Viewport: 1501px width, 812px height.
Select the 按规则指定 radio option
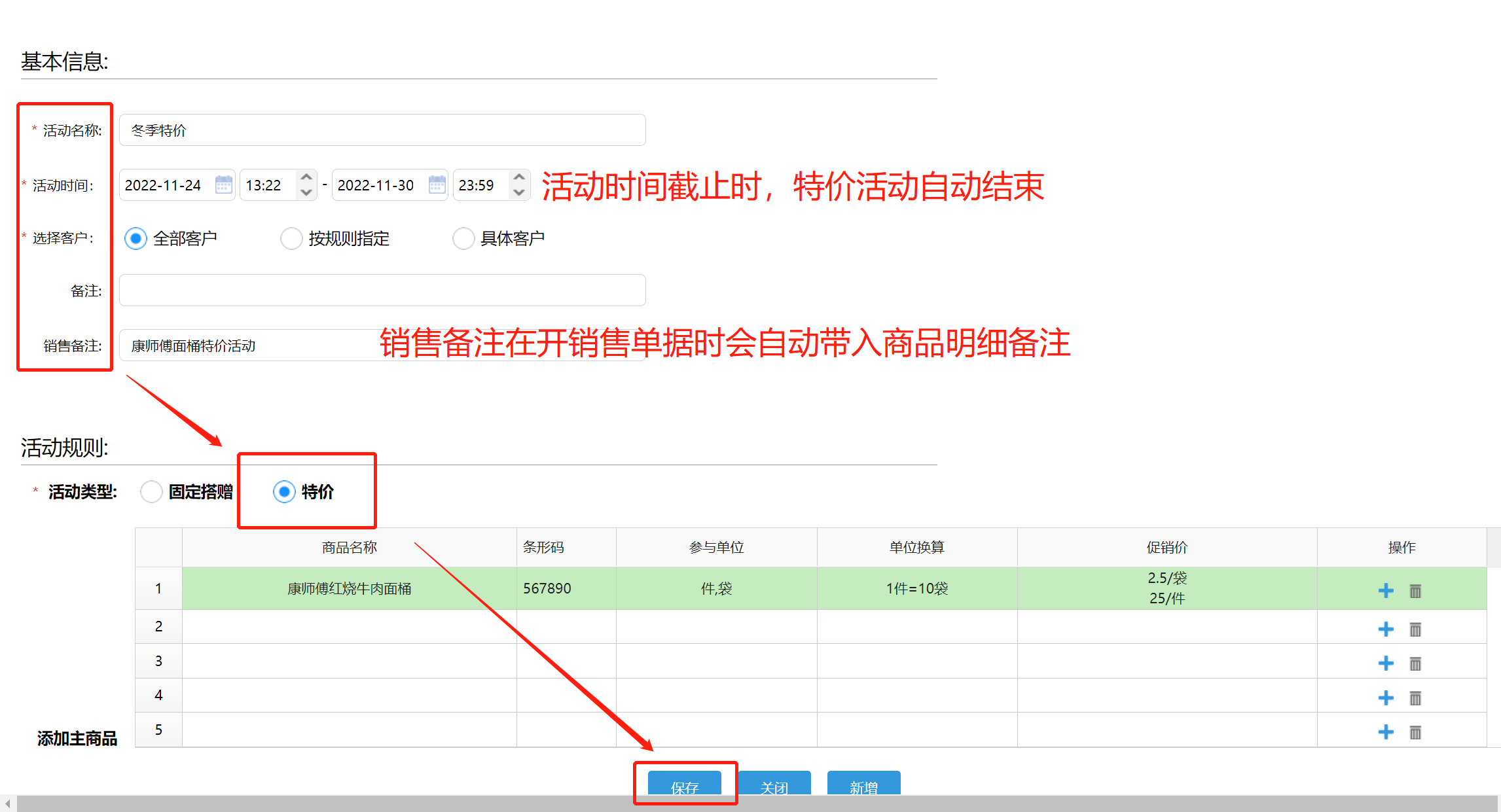[x=291, y=238]
